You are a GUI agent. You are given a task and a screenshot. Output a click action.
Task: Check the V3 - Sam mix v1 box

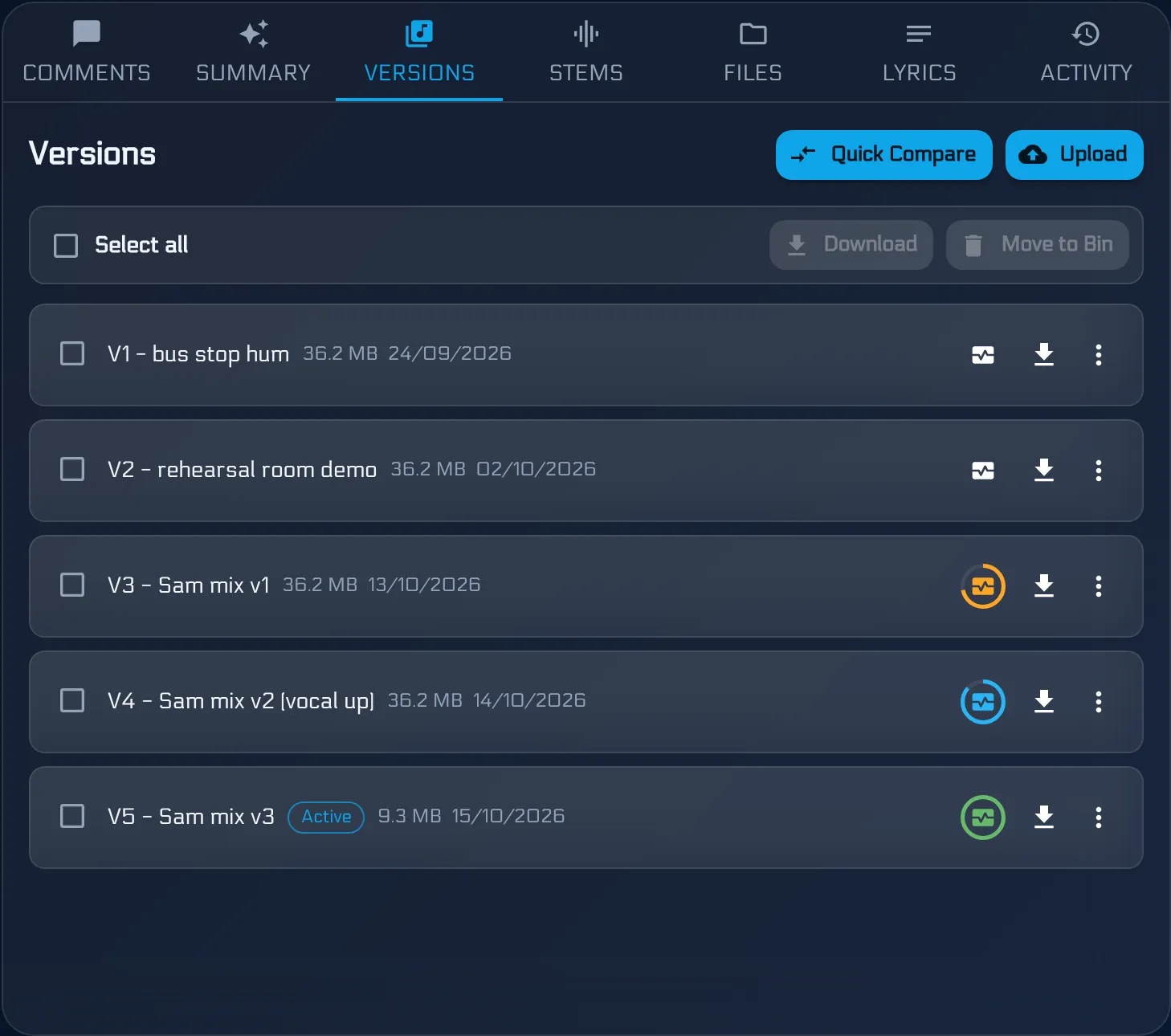coord(72,585)
